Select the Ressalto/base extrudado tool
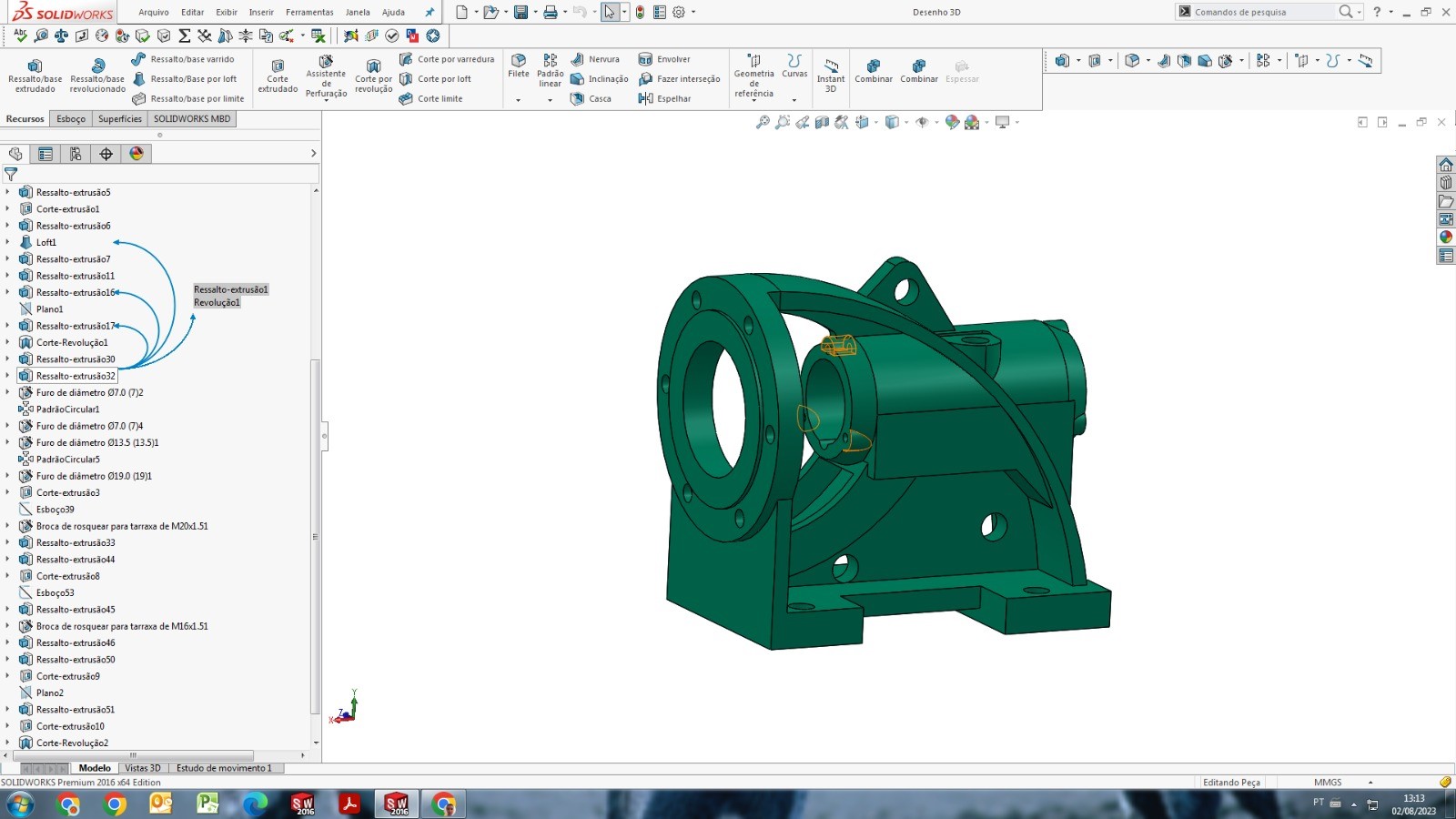 (x=35, y=76)
